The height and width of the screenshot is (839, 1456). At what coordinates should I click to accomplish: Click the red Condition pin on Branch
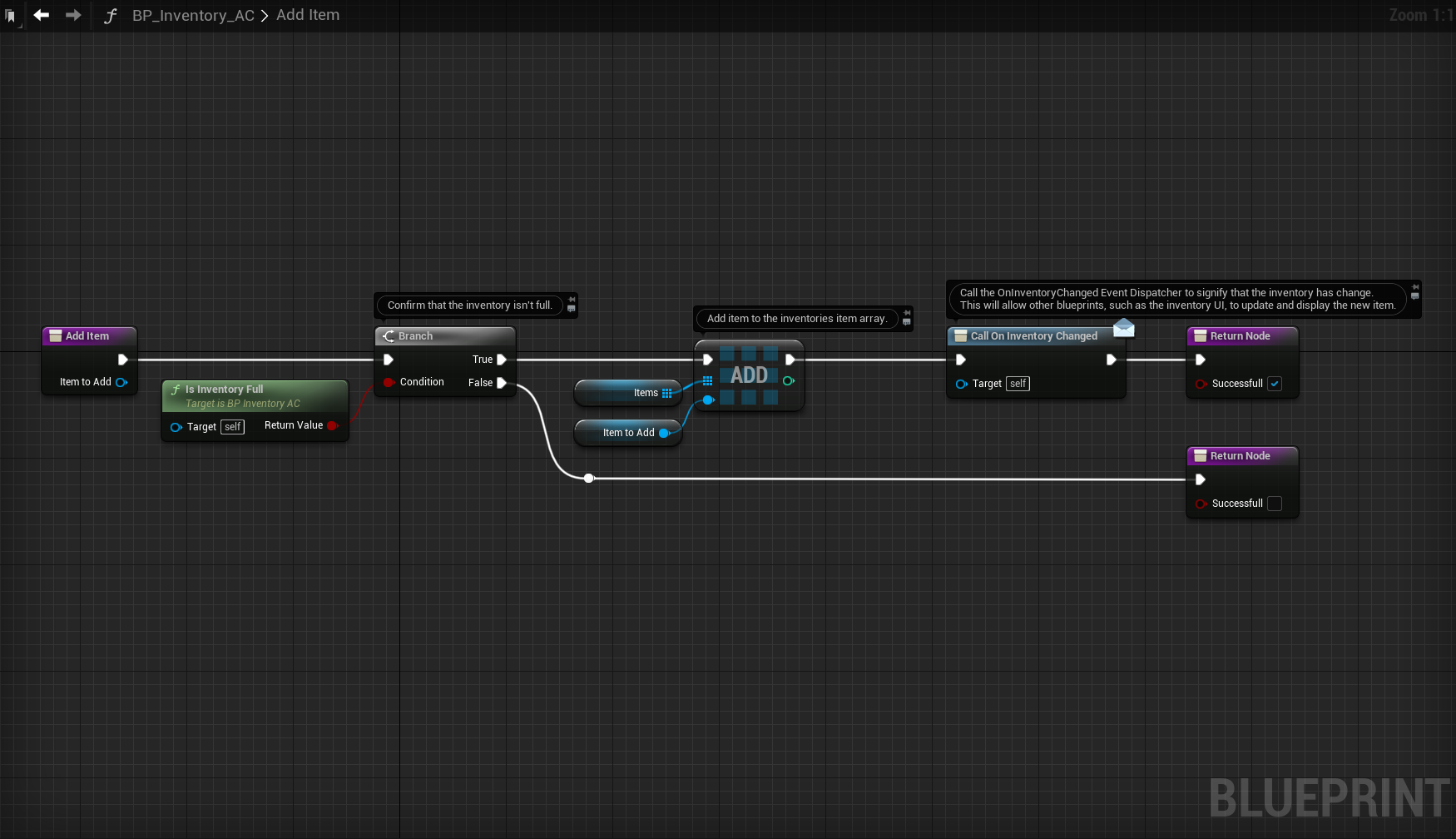pos(389,382)
